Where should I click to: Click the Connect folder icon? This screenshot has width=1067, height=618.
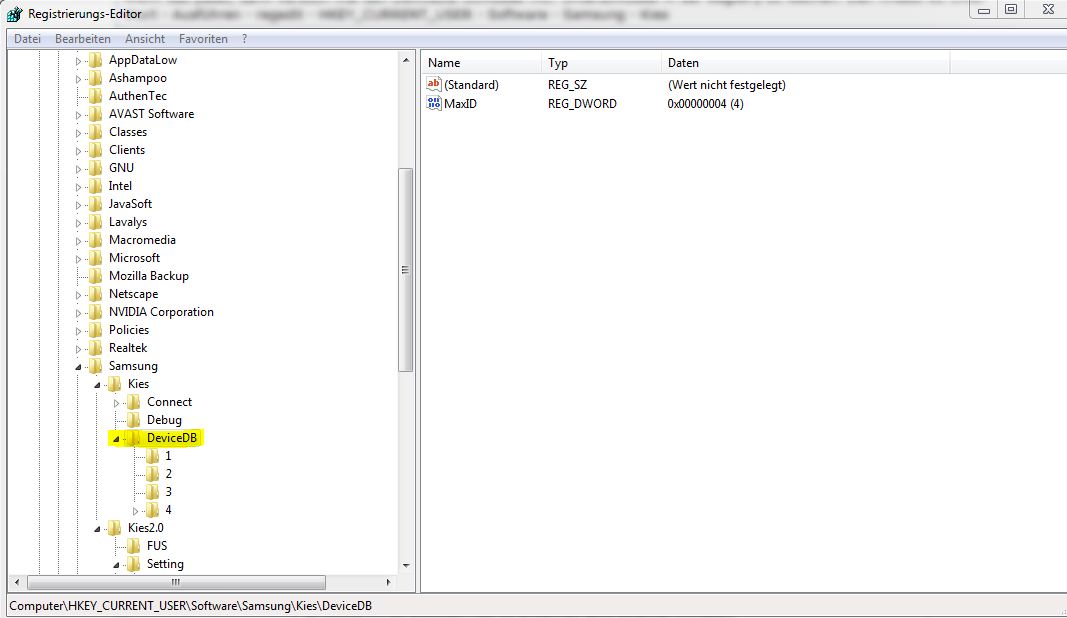tap(134, 402)
